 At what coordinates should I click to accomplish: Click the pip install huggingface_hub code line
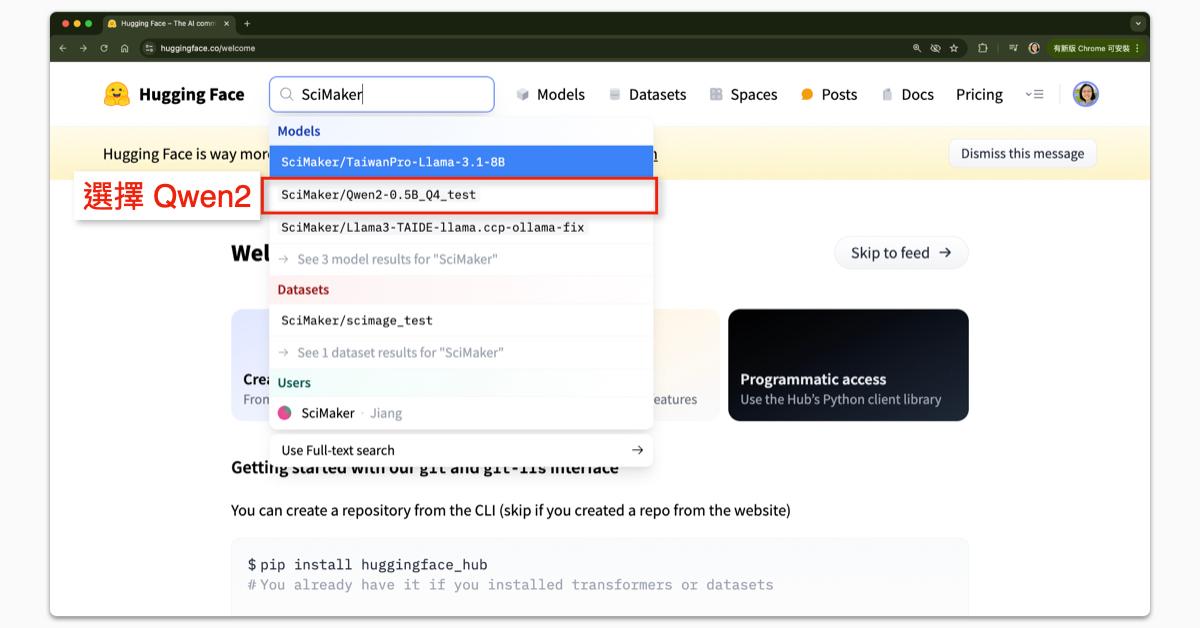point(368,565)
